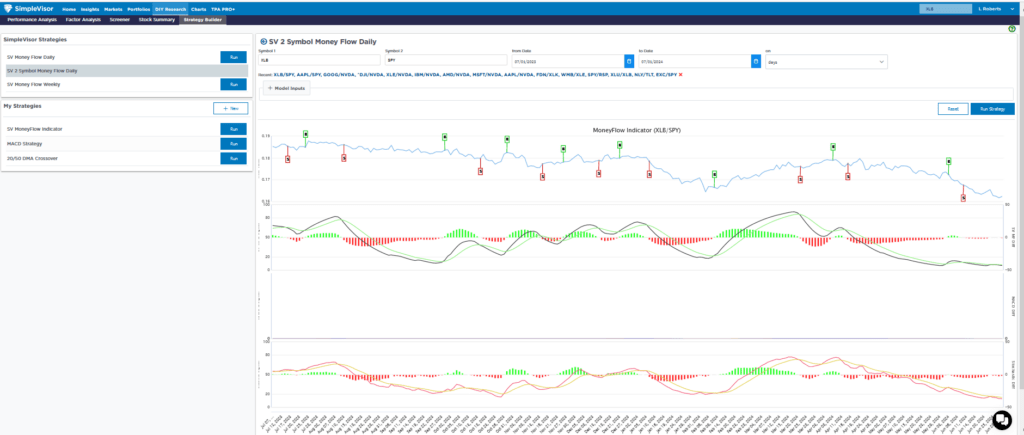Select SV Money Flow Weekly strategy
1024x435 pixels.
(x=34, y=85)
